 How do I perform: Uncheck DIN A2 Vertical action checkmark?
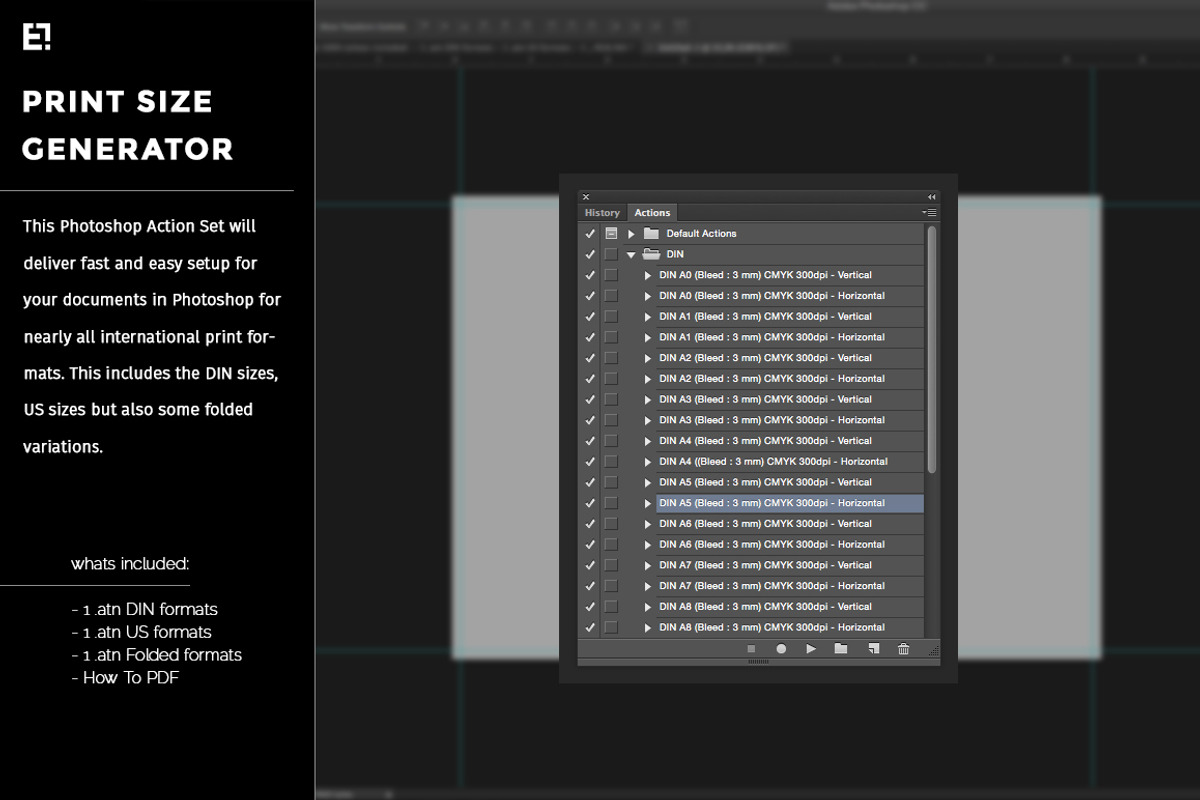click(590, 358)
